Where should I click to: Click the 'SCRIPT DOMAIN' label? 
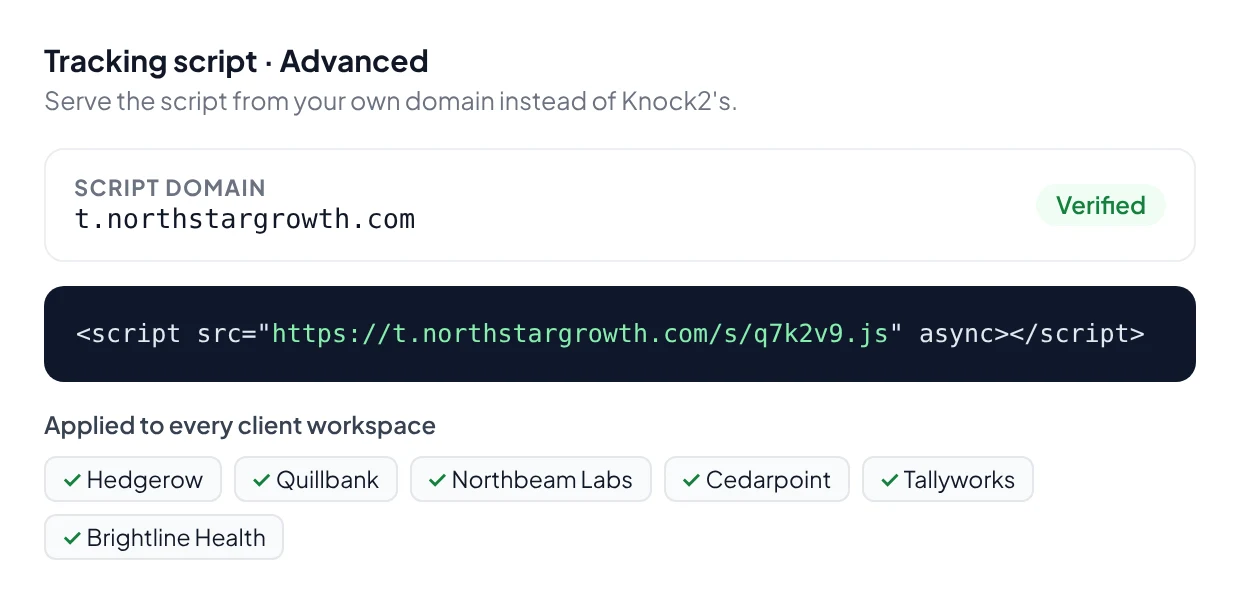[x=170, y=188]
